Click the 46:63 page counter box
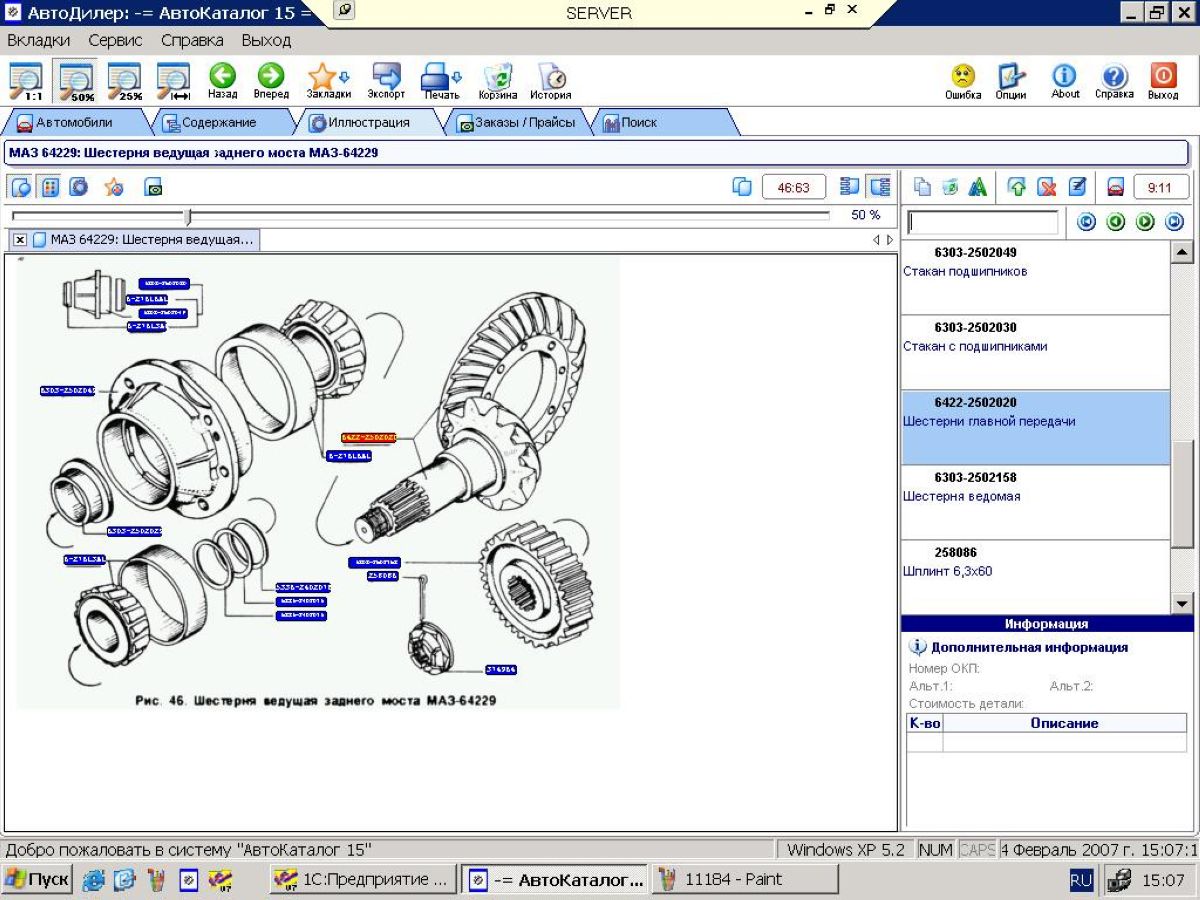This screenshot has width=1200, height=900. (794, 187)
